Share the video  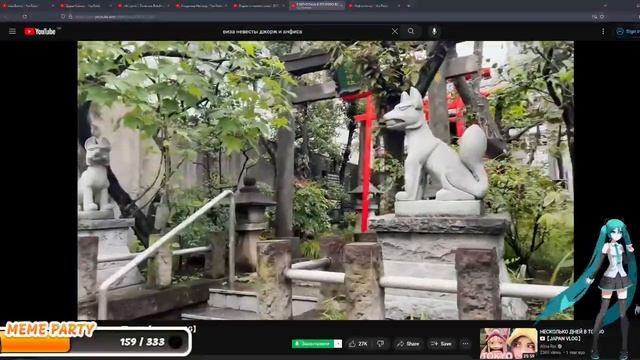[409, 344]
